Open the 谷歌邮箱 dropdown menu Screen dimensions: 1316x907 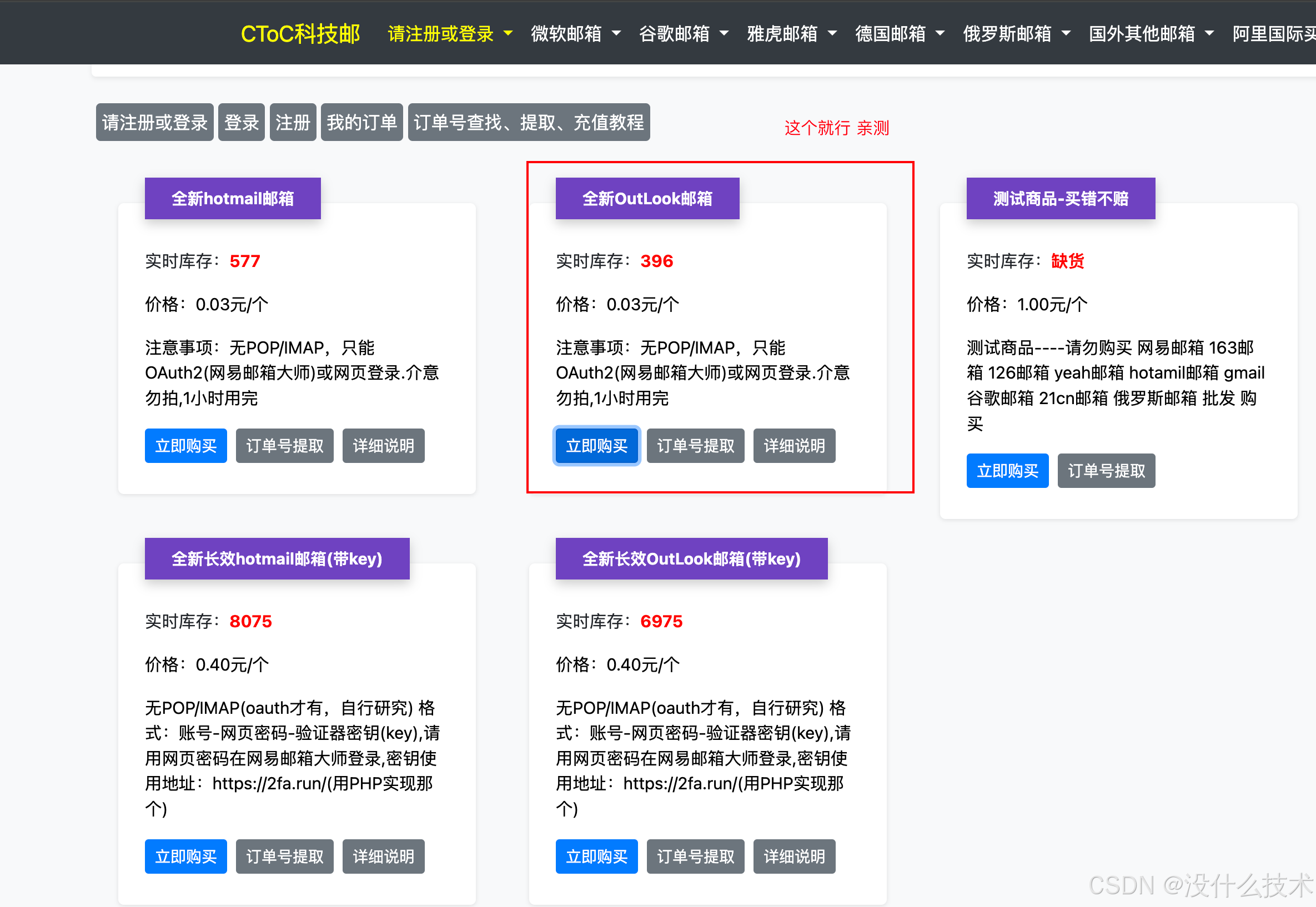pyautogui.click(x=683, y=34)
